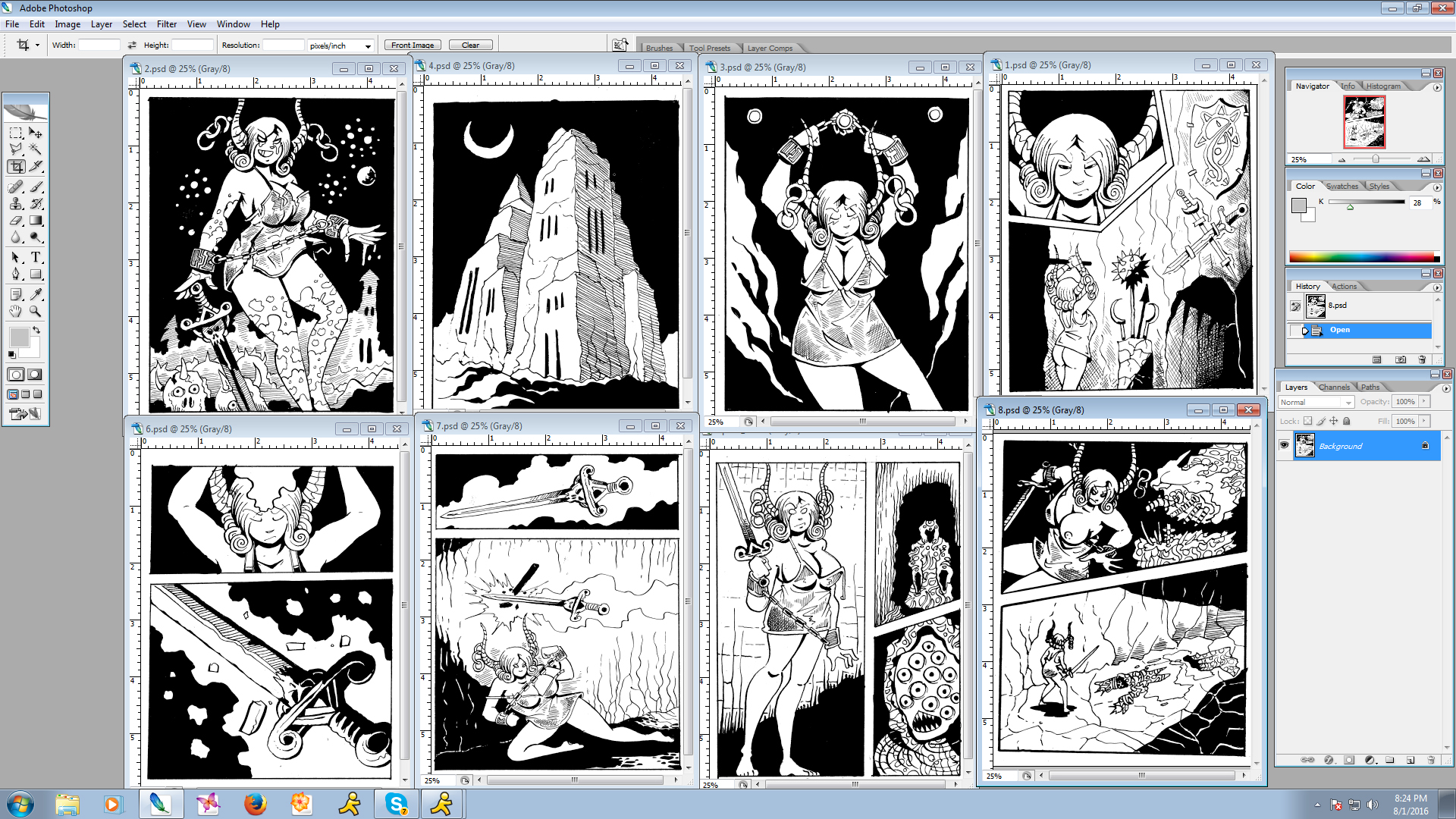The height and width of the screenshot is (819, 1456).
Task: Activate the Type tool
Action: tap(36, 258)
